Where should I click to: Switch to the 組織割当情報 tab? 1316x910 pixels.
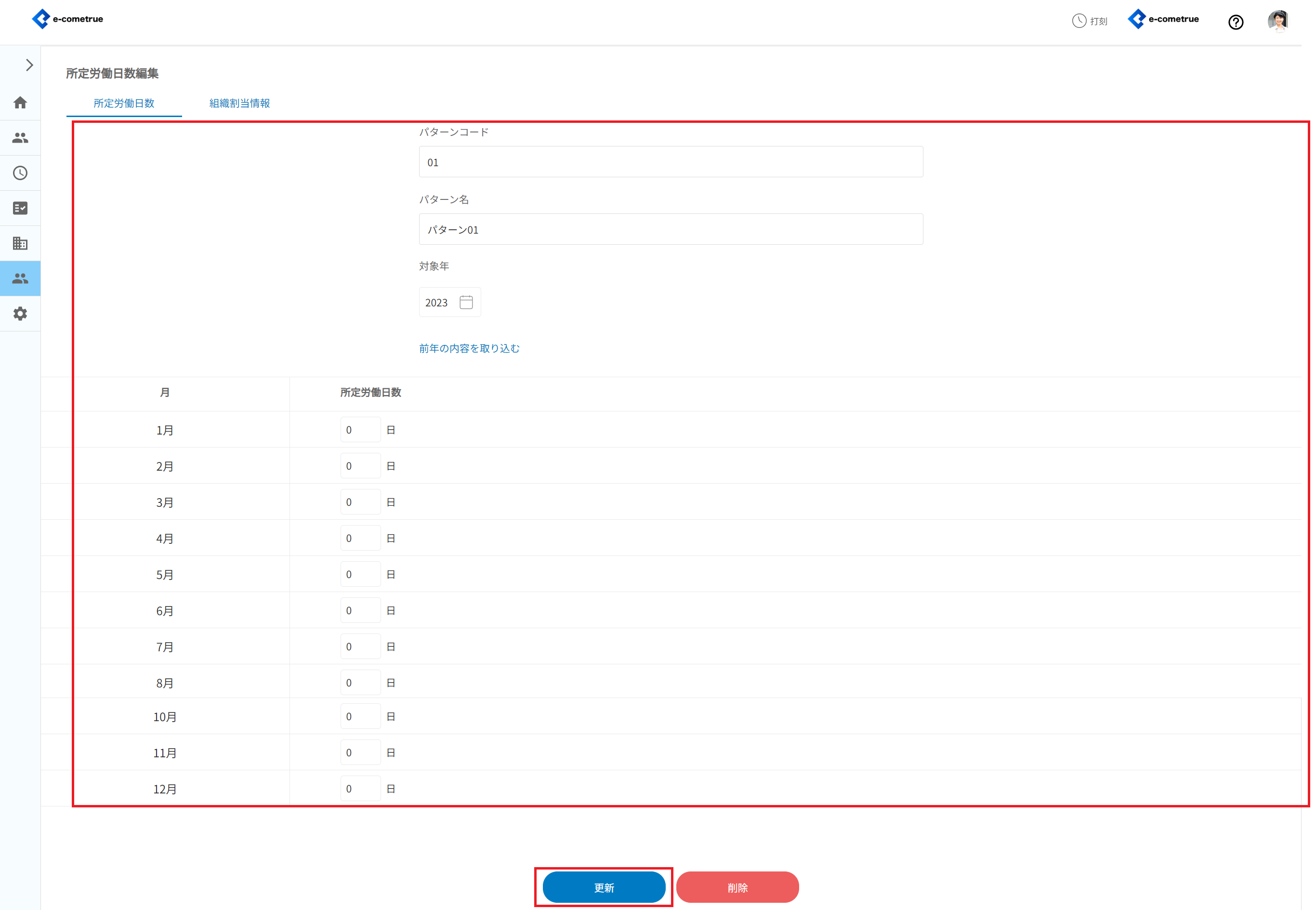(x=239, y=103)
